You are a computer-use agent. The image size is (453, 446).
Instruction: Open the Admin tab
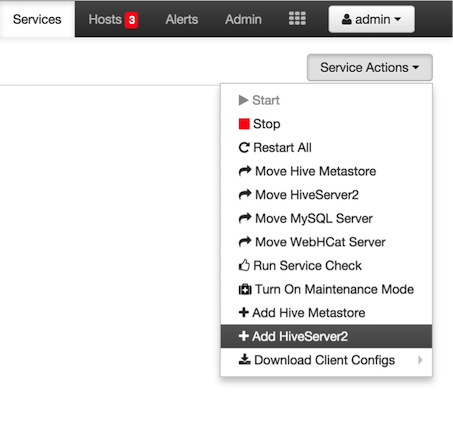[243, 19]
